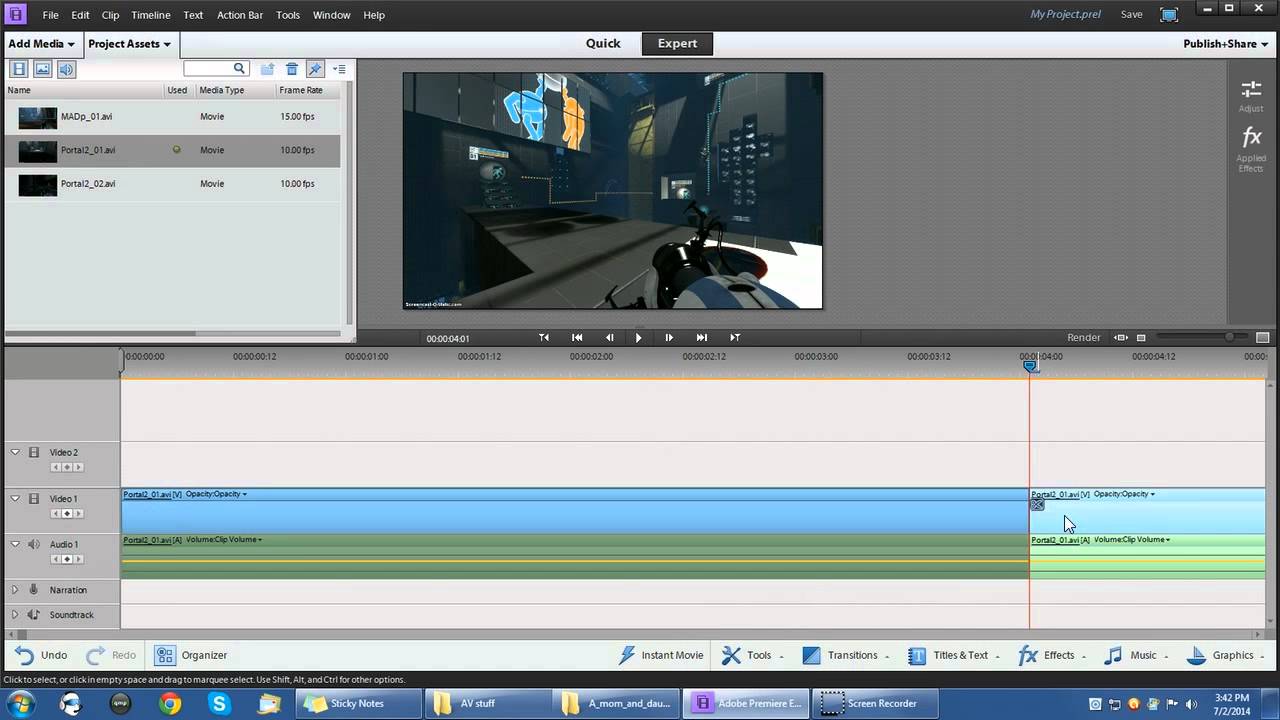This screenshot has width=1280, height=720.
Task: Open the Add Media dropdown
Action: [41, 44]
